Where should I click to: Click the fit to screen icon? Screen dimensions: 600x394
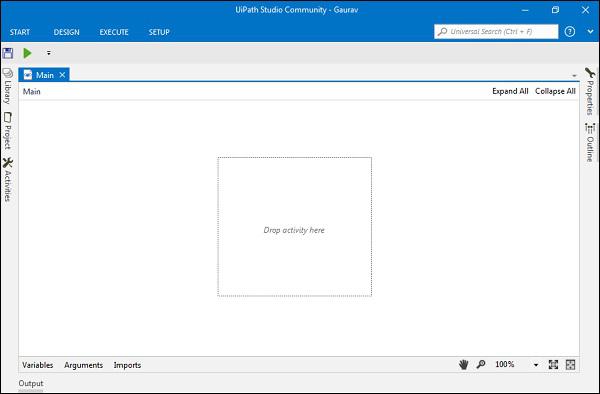[x=553, y=365]
